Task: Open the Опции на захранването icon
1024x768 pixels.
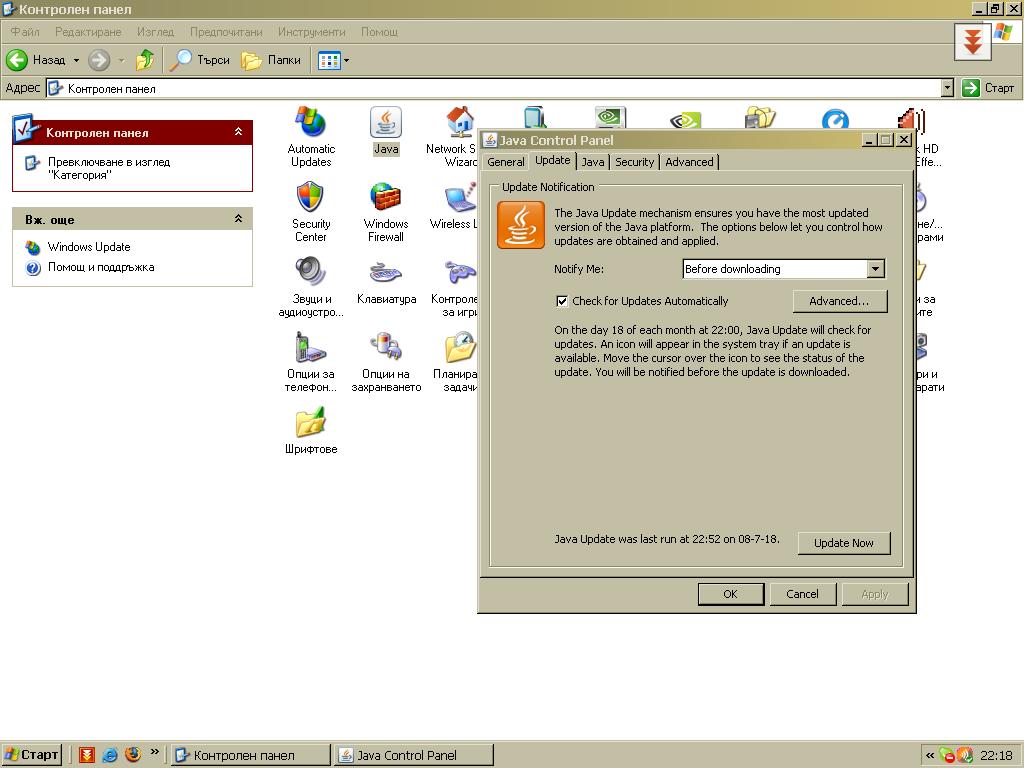Action: pos(386,362)
